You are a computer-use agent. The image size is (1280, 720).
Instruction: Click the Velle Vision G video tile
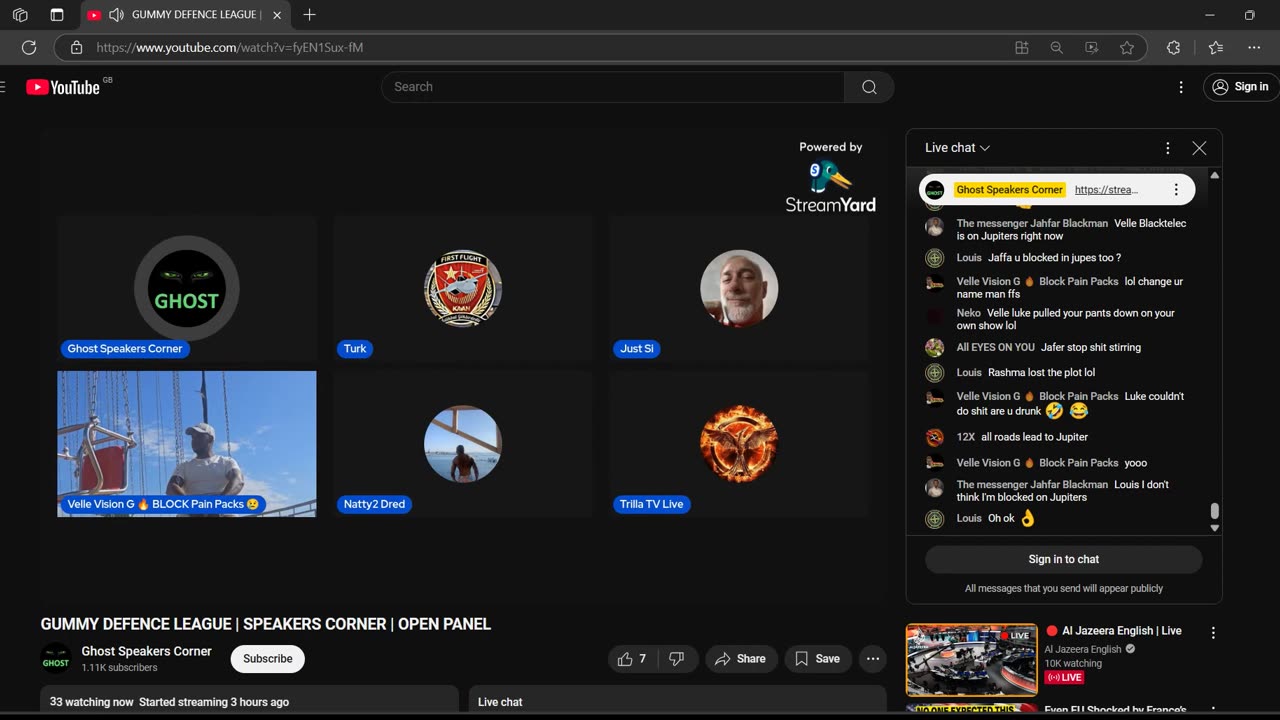pos(187,444)
